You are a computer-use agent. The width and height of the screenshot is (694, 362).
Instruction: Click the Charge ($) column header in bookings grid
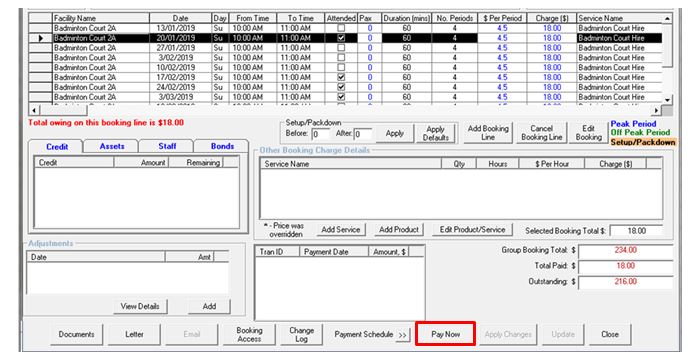tap(552, 18)
